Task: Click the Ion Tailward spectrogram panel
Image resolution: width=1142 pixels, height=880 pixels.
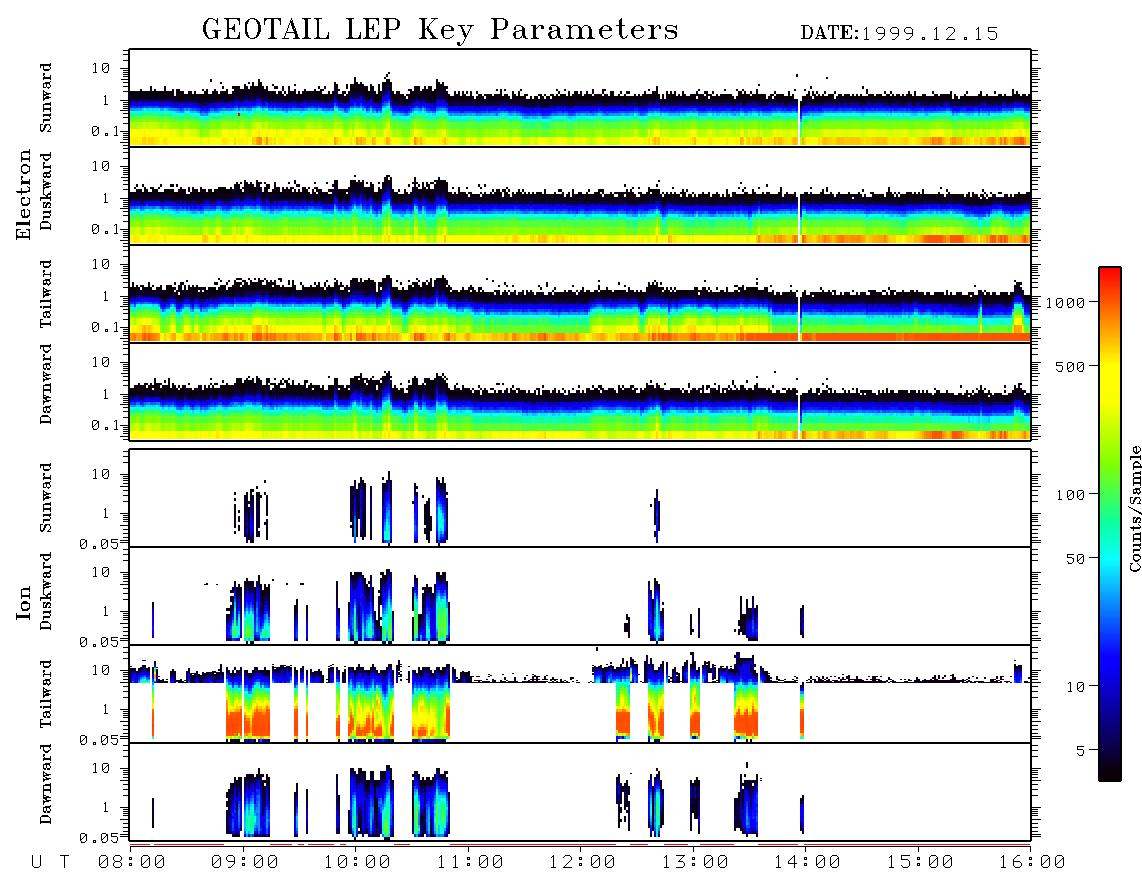Action: 580,694
